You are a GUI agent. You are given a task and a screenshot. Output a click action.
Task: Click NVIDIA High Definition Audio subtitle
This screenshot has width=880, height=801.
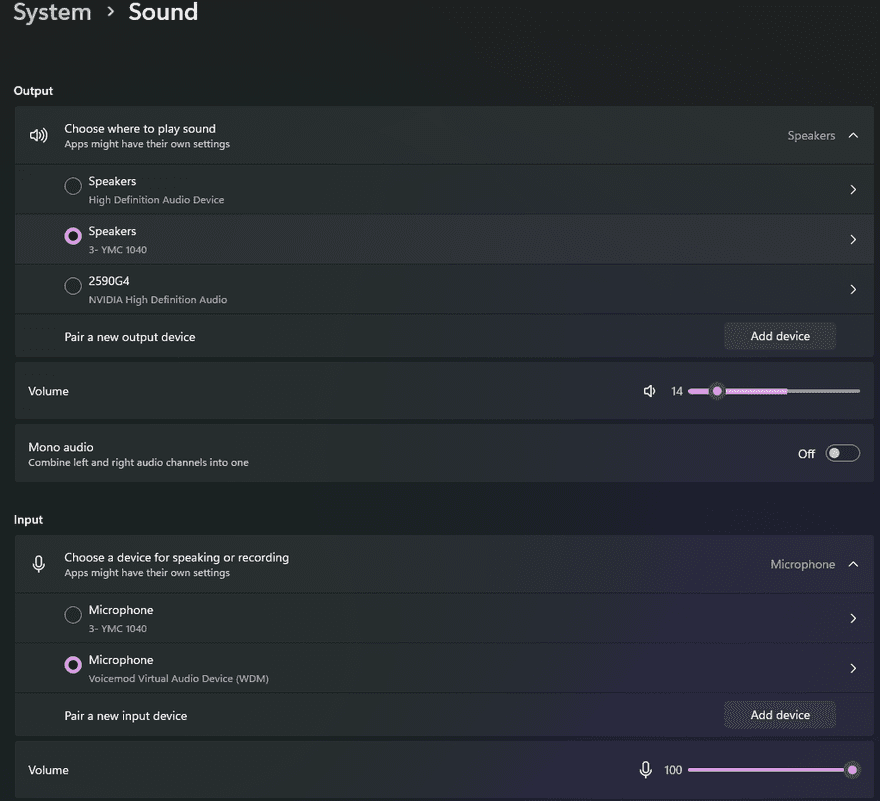coord(158,300)
